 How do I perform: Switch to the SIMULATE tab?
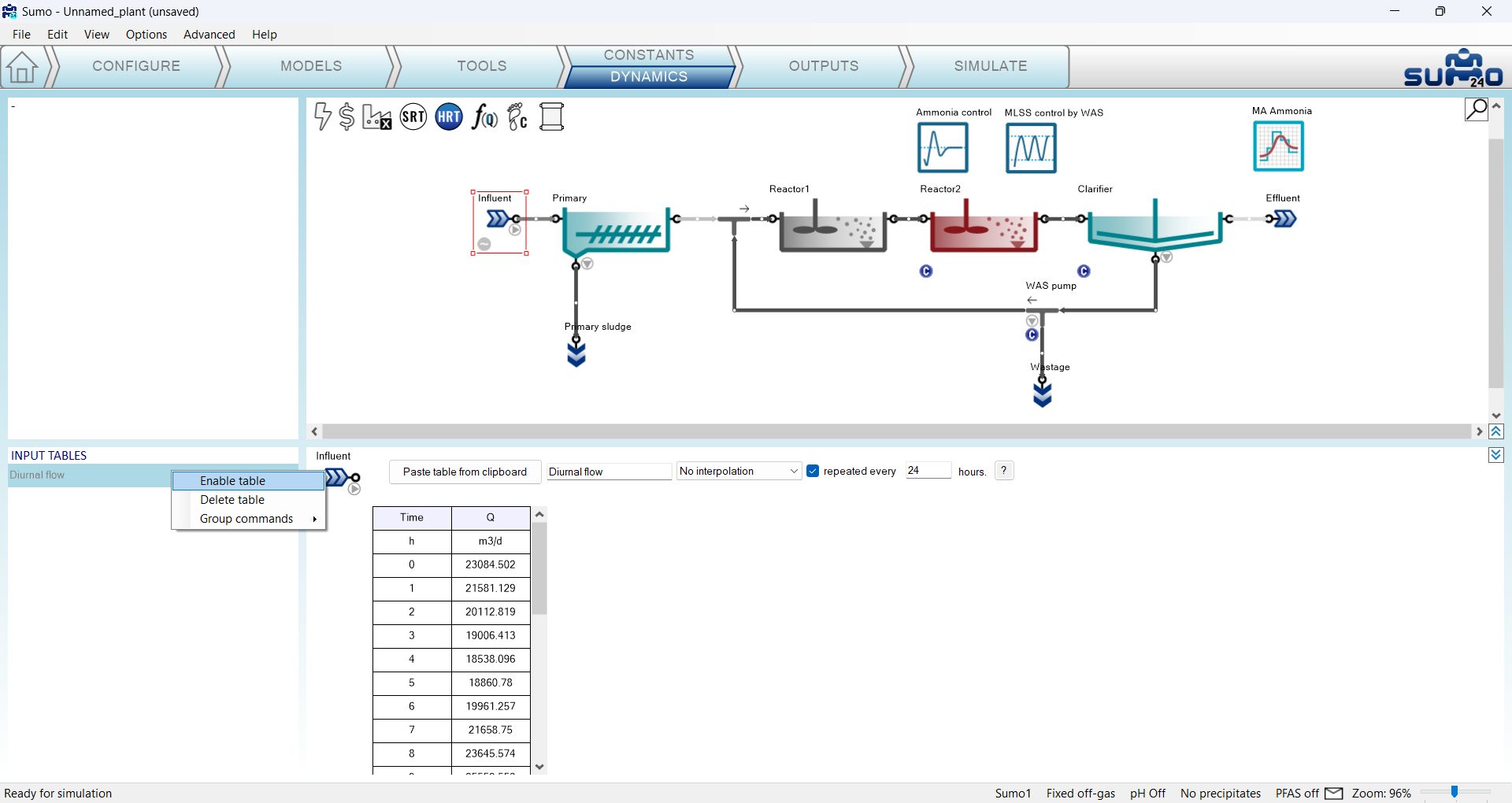(991, 66)
